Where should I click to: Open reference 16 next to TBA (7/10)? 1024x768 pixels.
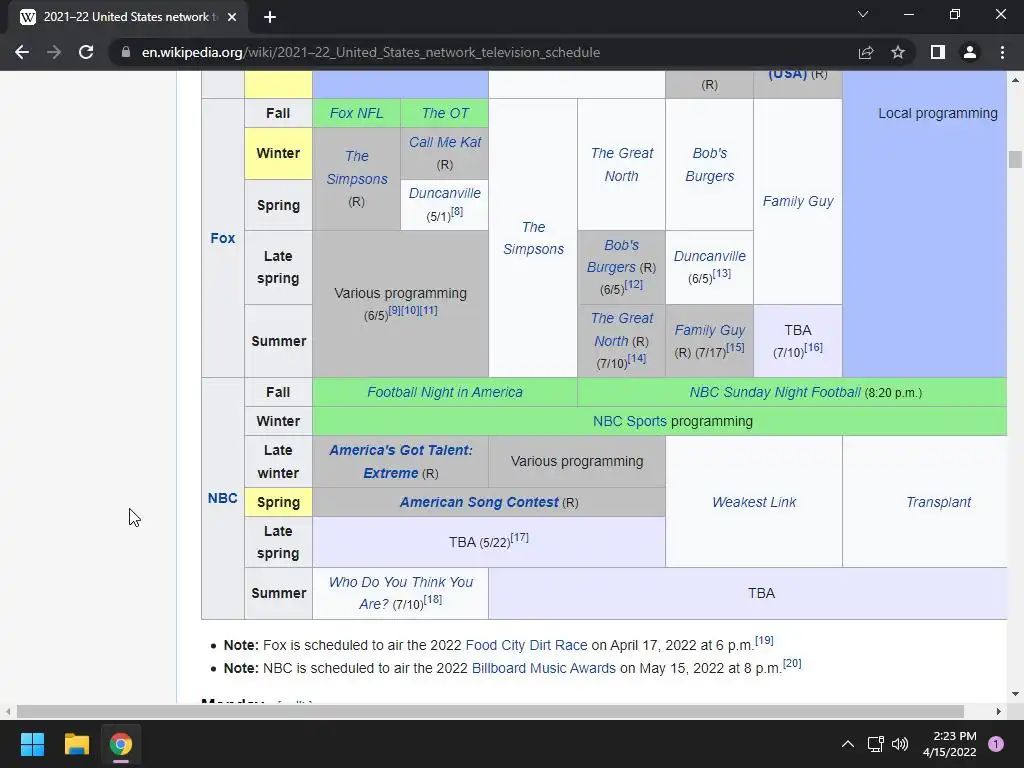[813, 347]
